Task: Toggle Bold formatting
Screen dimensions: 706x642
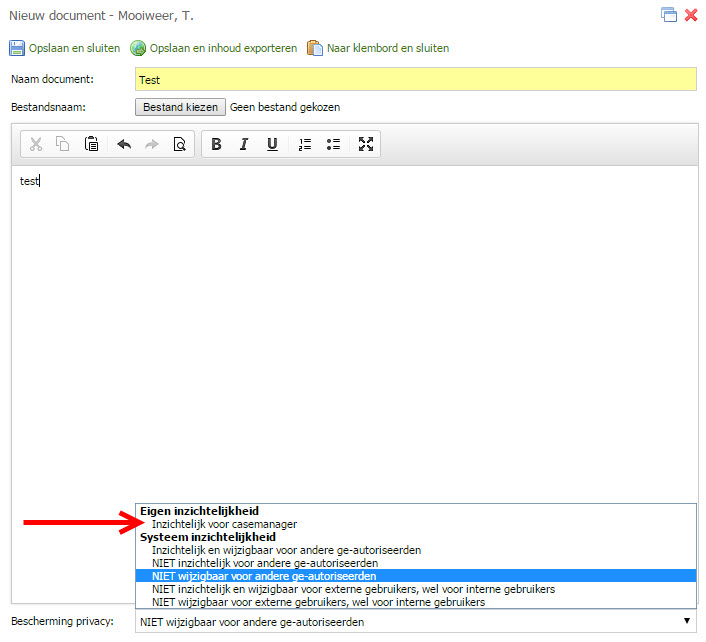Action: 217,144
